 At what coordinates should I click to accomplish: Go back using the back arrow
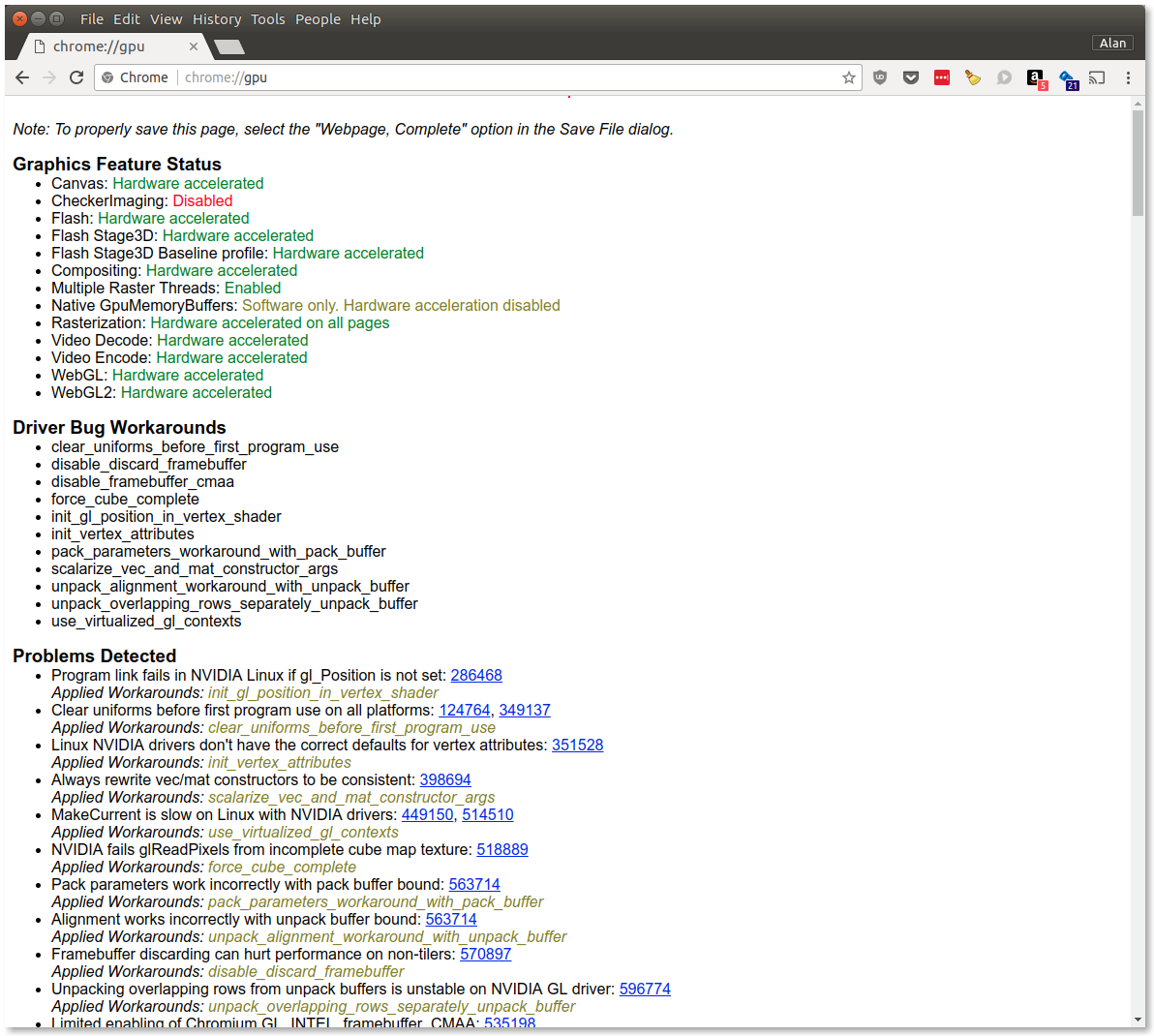click(x=22, y=77)
